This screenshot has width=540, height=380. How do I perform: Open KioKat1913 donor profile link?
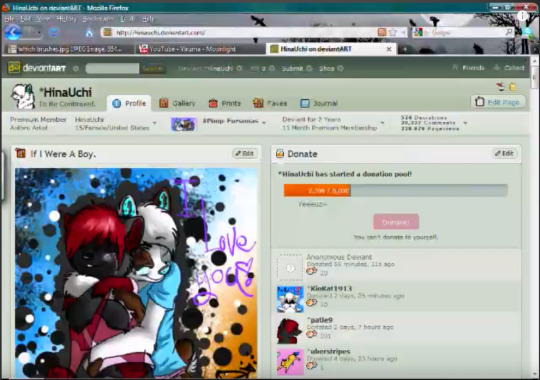click(330, 288)
